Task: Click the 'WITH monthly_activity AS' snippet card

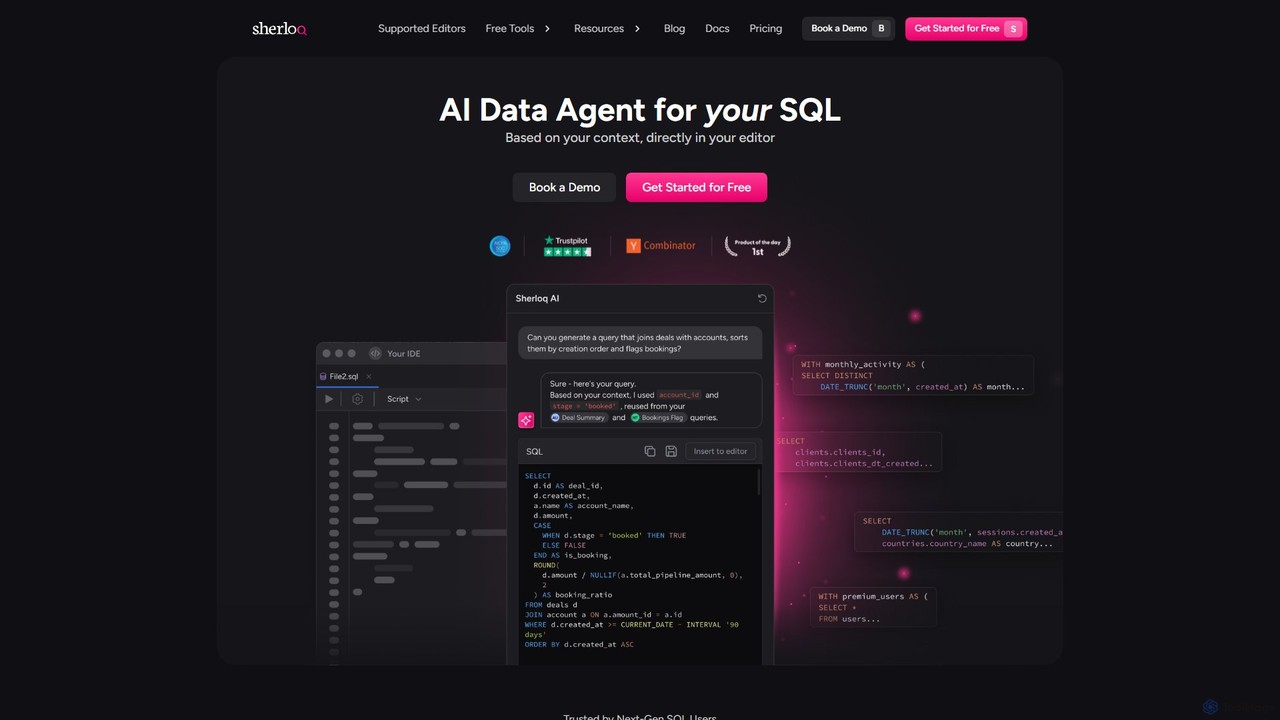Action: tap(913, 375)
